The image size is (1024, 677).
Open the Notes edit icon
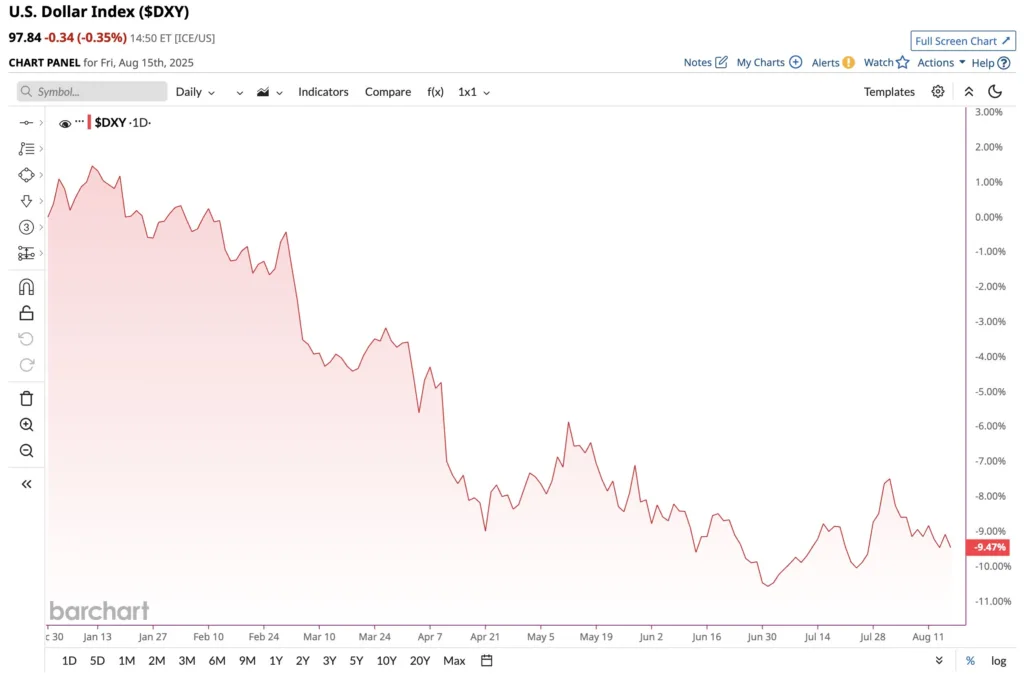pyautogui.click(x=722, y=62)
